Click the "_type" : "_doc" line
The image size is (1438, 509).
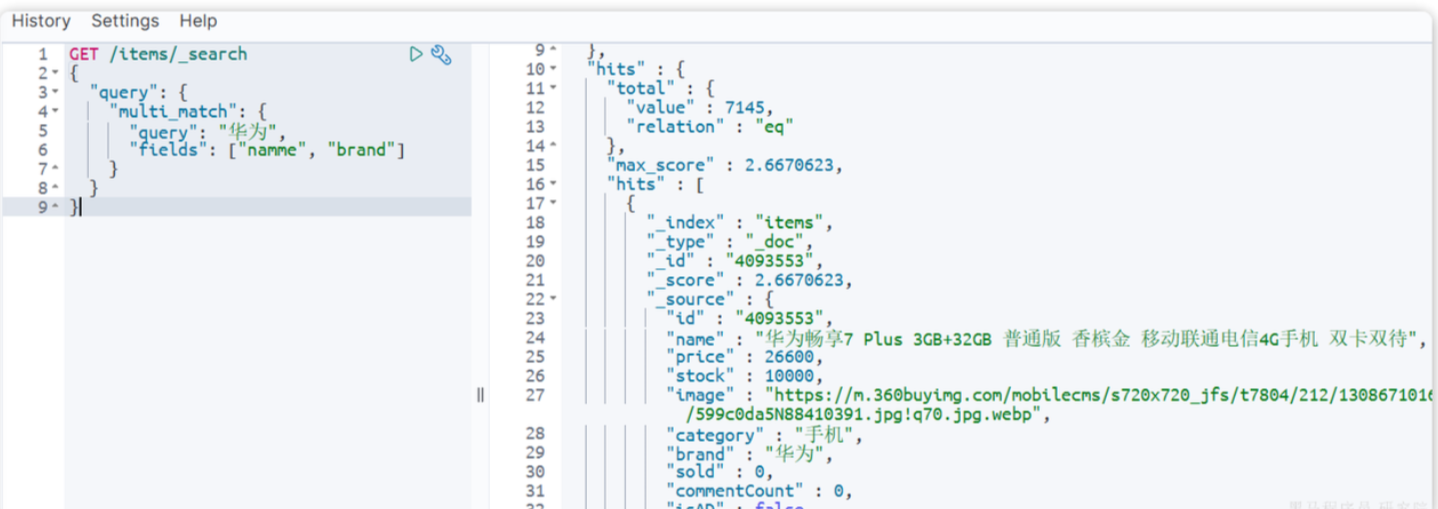(730, 241)
